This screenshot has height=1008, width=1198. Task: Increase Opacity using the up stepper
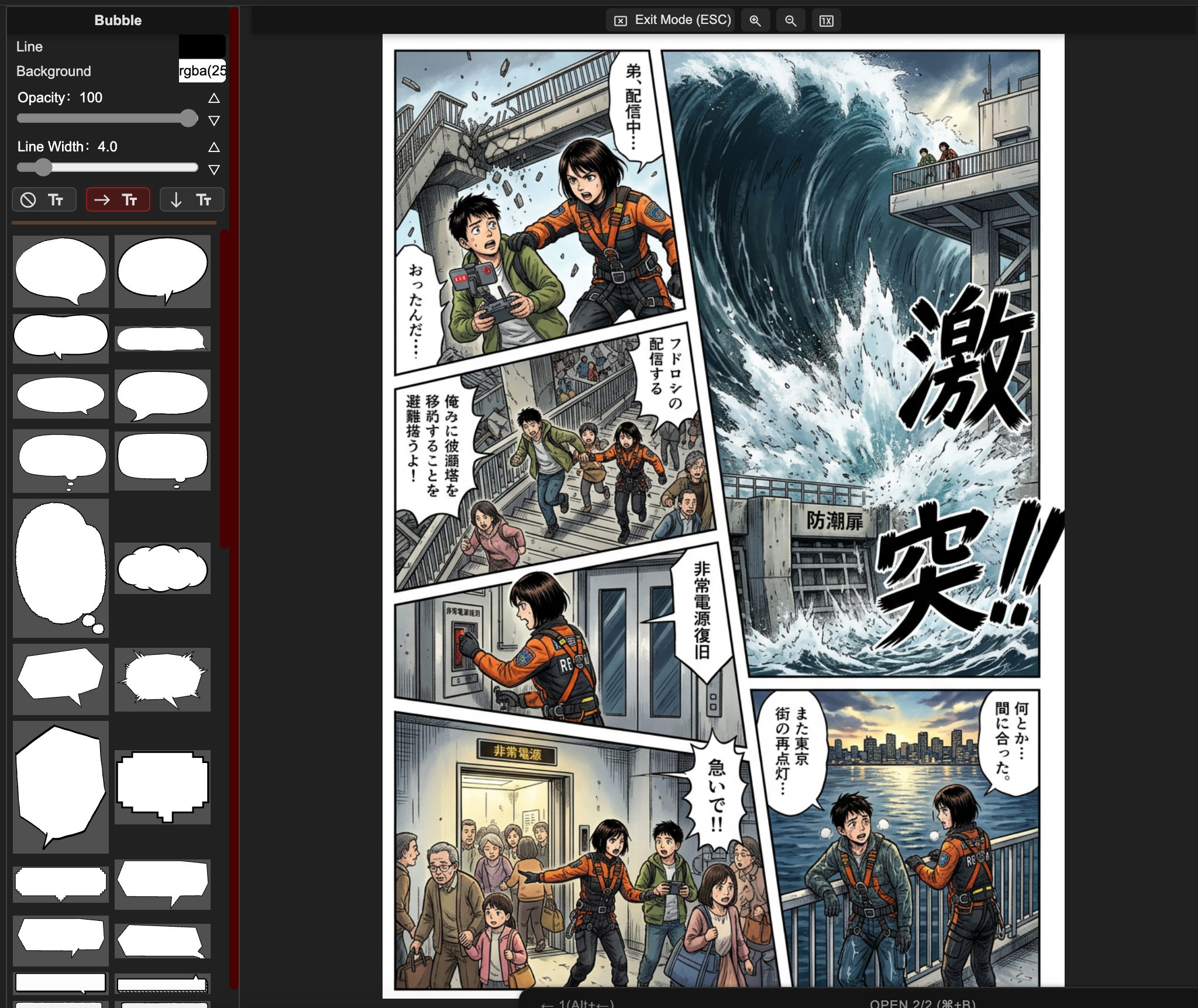214,98
